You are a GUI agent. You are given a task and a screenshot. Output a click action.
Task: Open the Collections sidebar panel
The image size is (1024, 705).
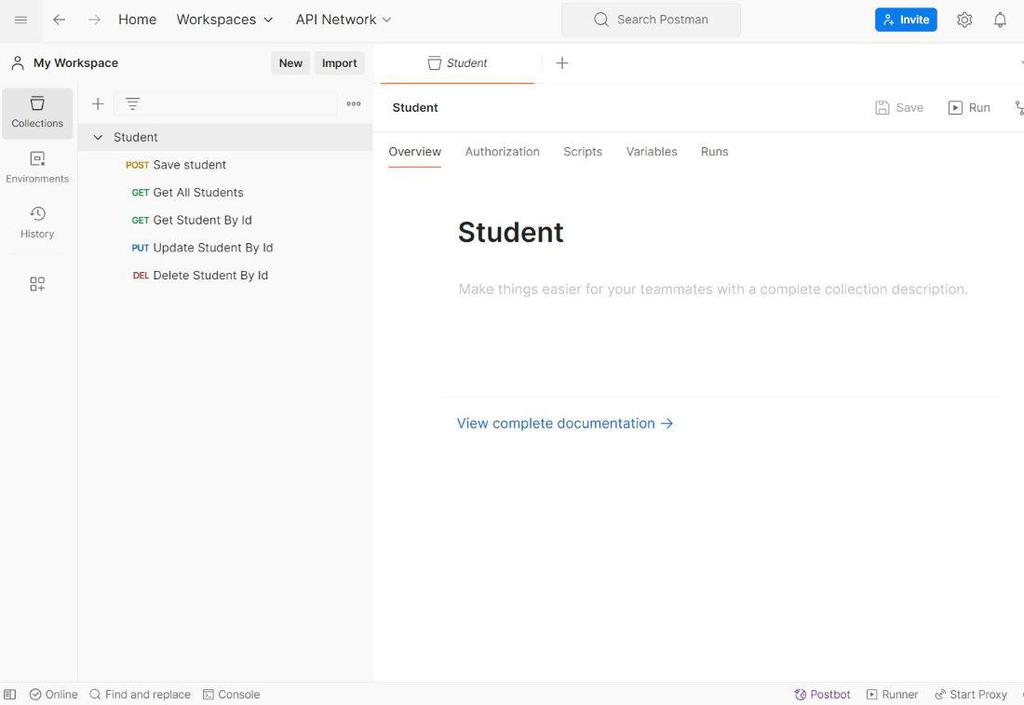coord(37,112)
